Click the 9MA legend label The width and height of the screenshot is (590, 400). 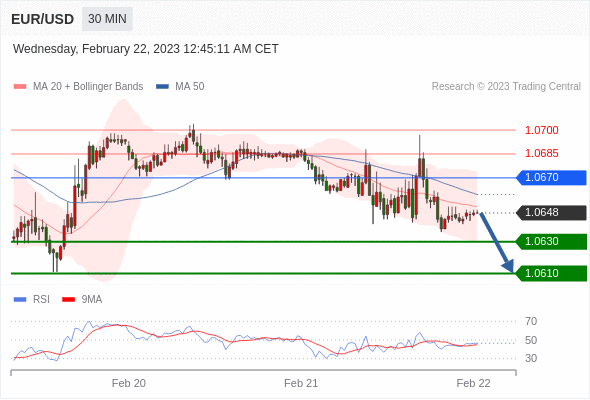[92, 300]
